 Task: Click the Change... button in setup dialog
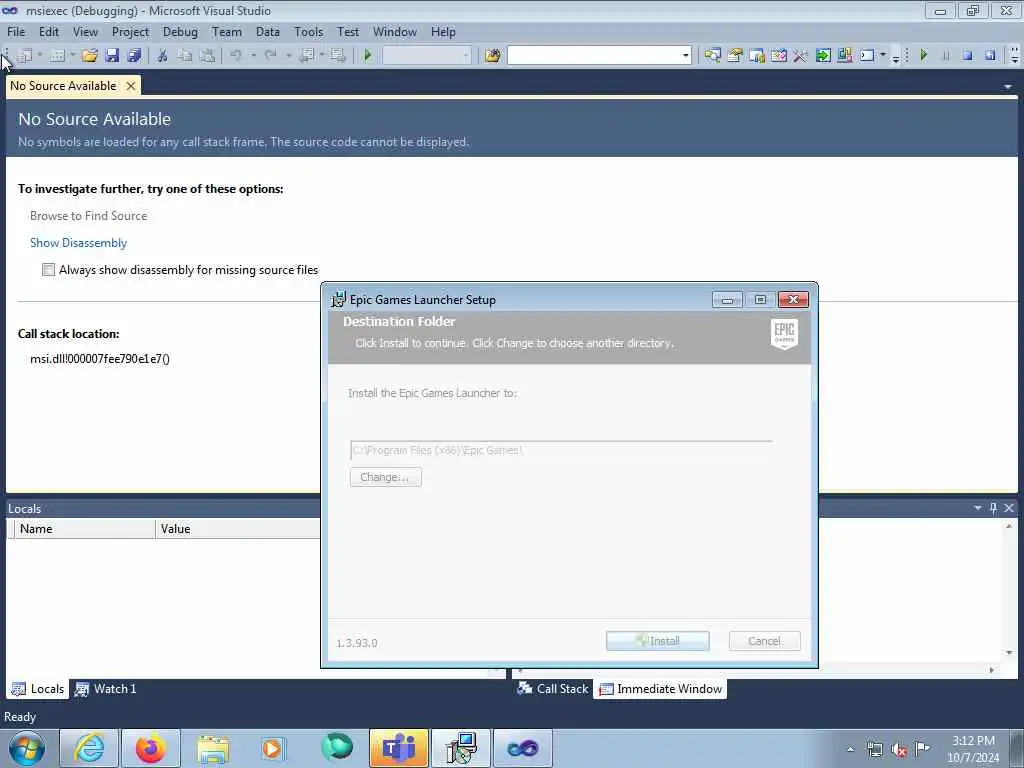click(x=385, y=477)
